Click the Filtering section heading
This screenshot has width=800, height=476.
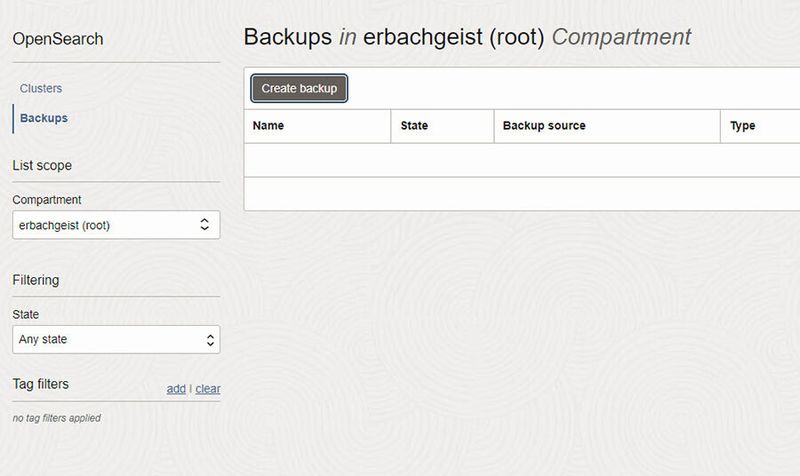point(36,280)
